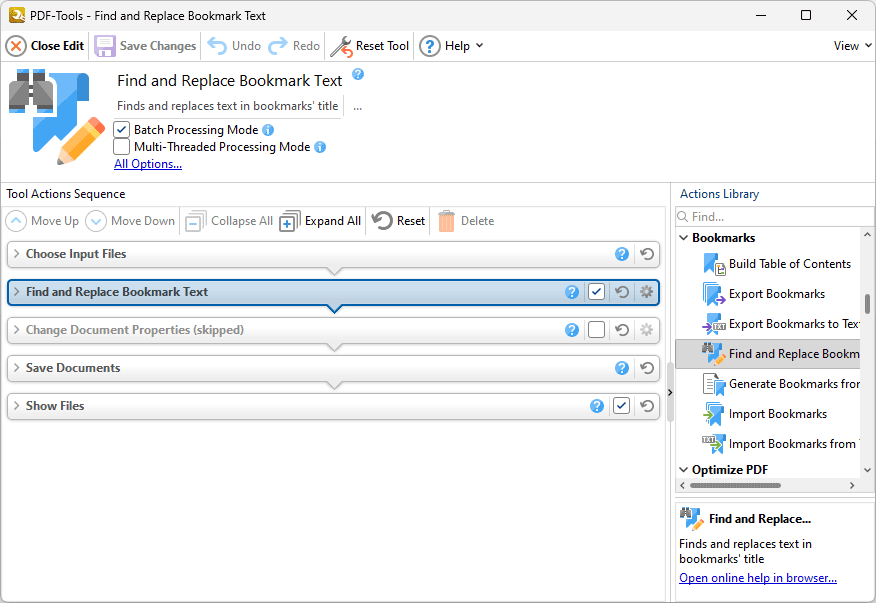The height and width of the screenshot is (603, 876).
Task: Click the Redo arrow icon
Action: pyautogui.click(x=278, y=46)
